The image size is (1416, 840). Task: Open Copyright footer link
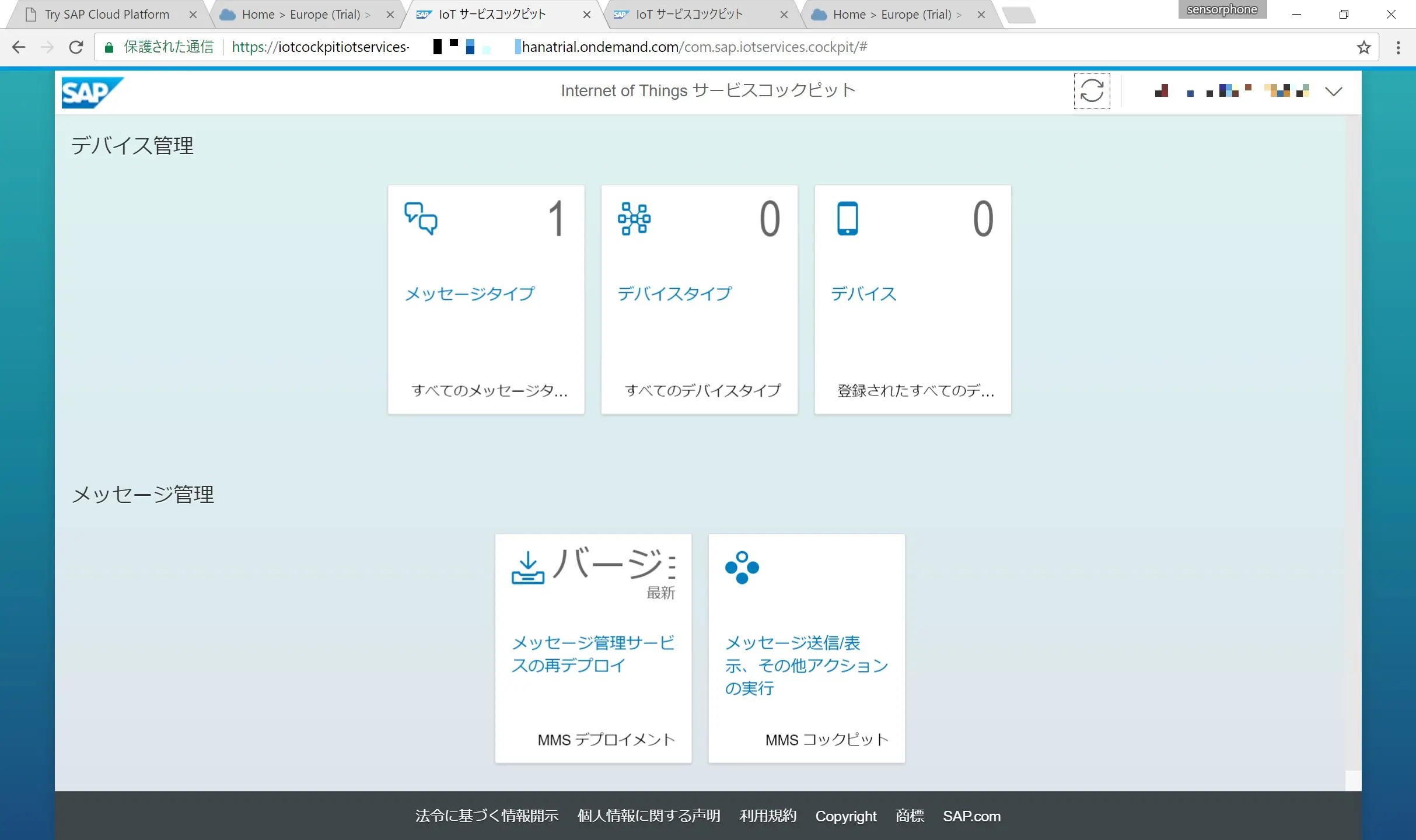846,815
